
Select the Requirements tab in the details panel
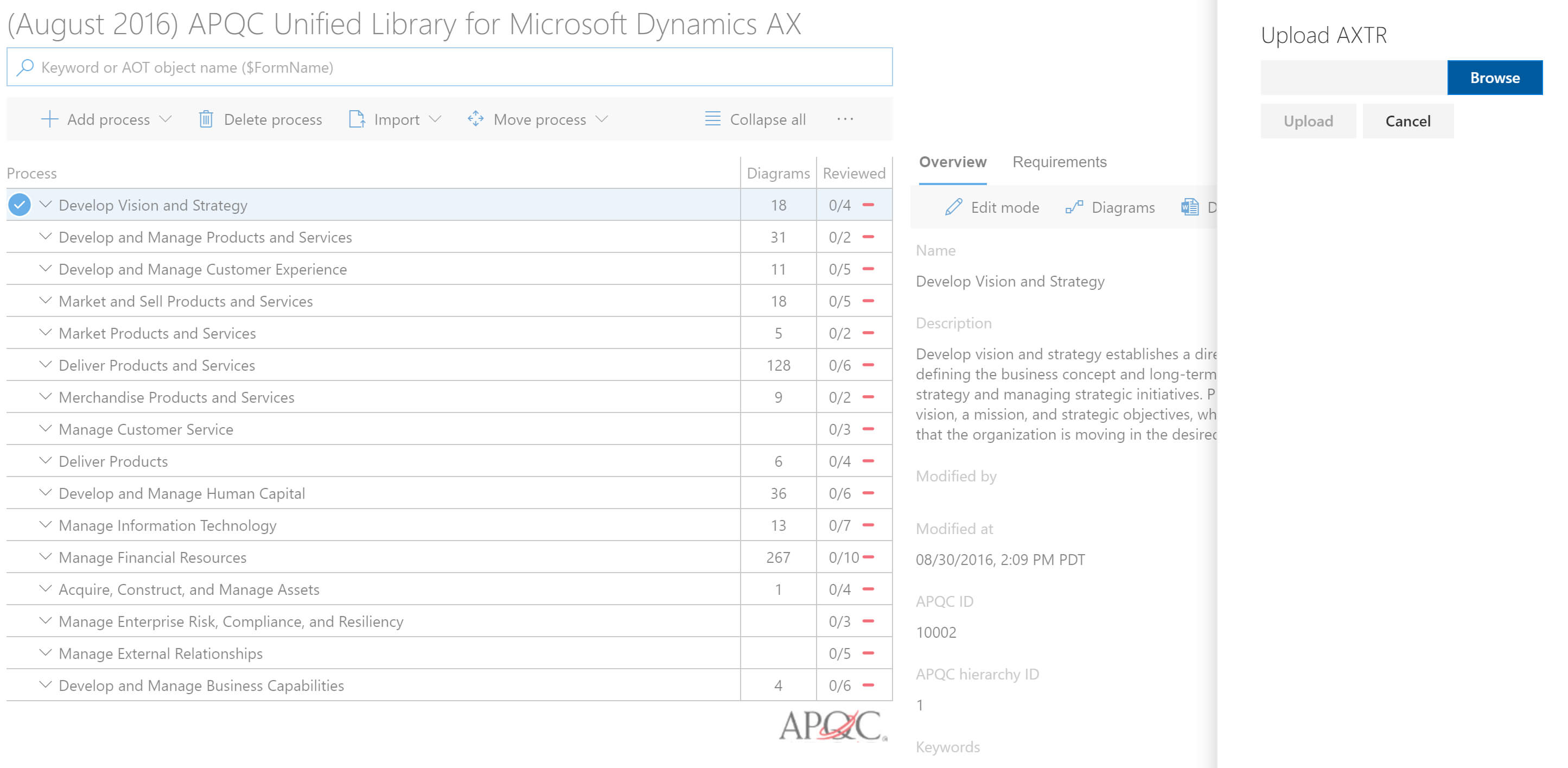1059,161
